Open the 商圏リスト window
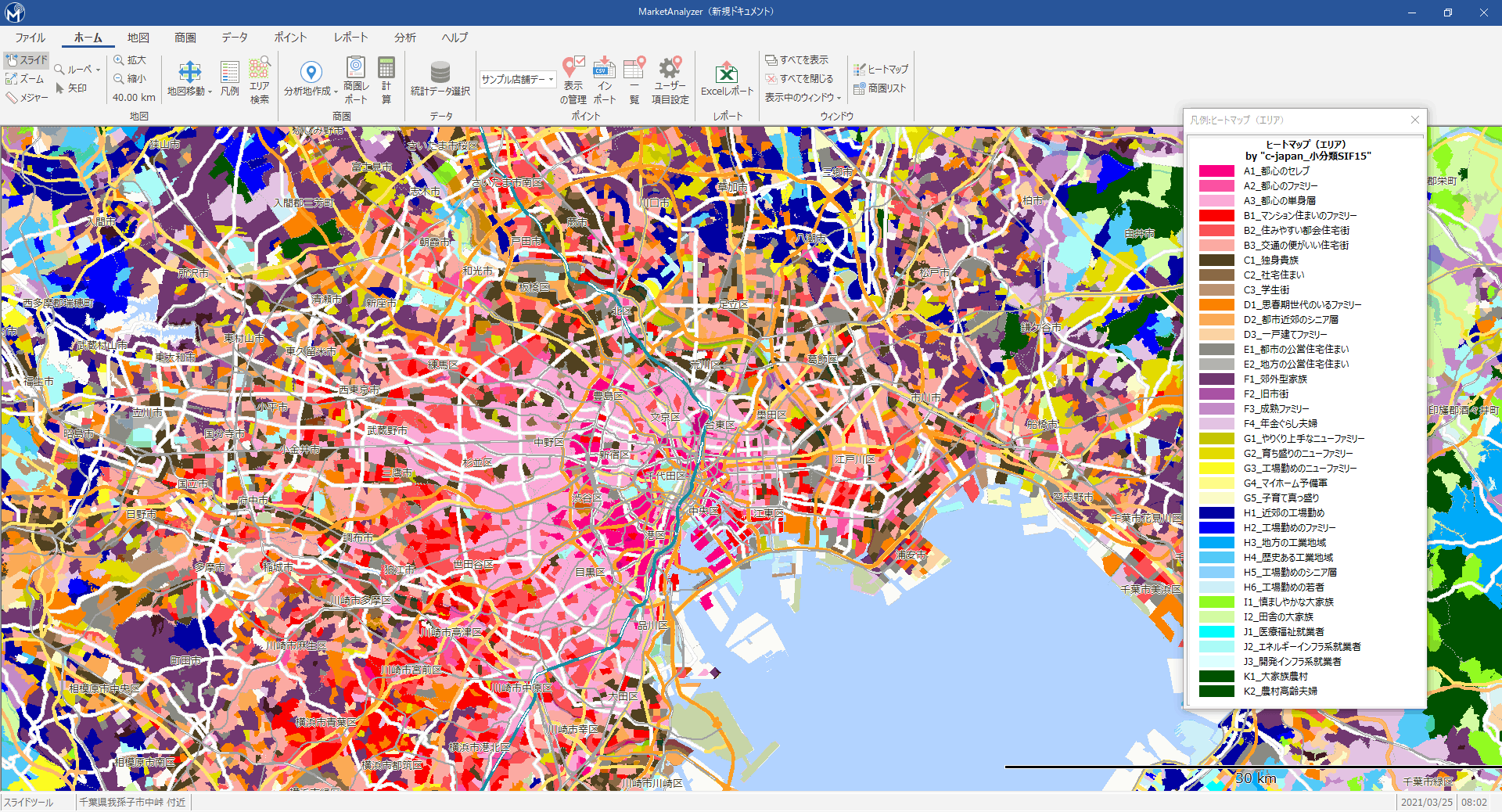The width and height of the screenshot is (1502, 812). [x=879, y=88]
